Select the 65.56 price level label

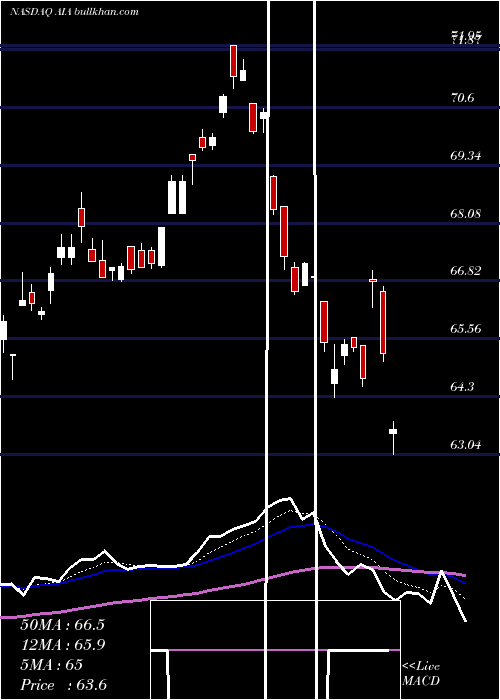466,329
